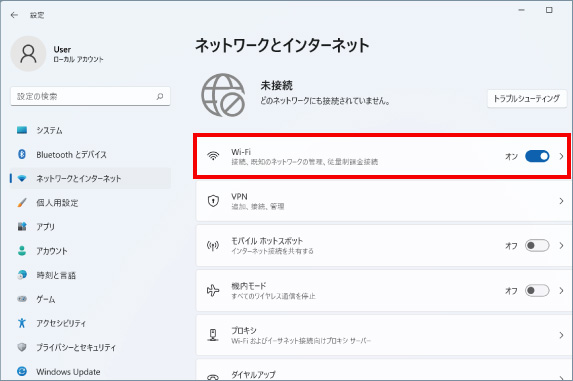Select Bluetooth とデバイス in sidebar
The width and height of the screenshot is (573, 381).
[91, 155]
